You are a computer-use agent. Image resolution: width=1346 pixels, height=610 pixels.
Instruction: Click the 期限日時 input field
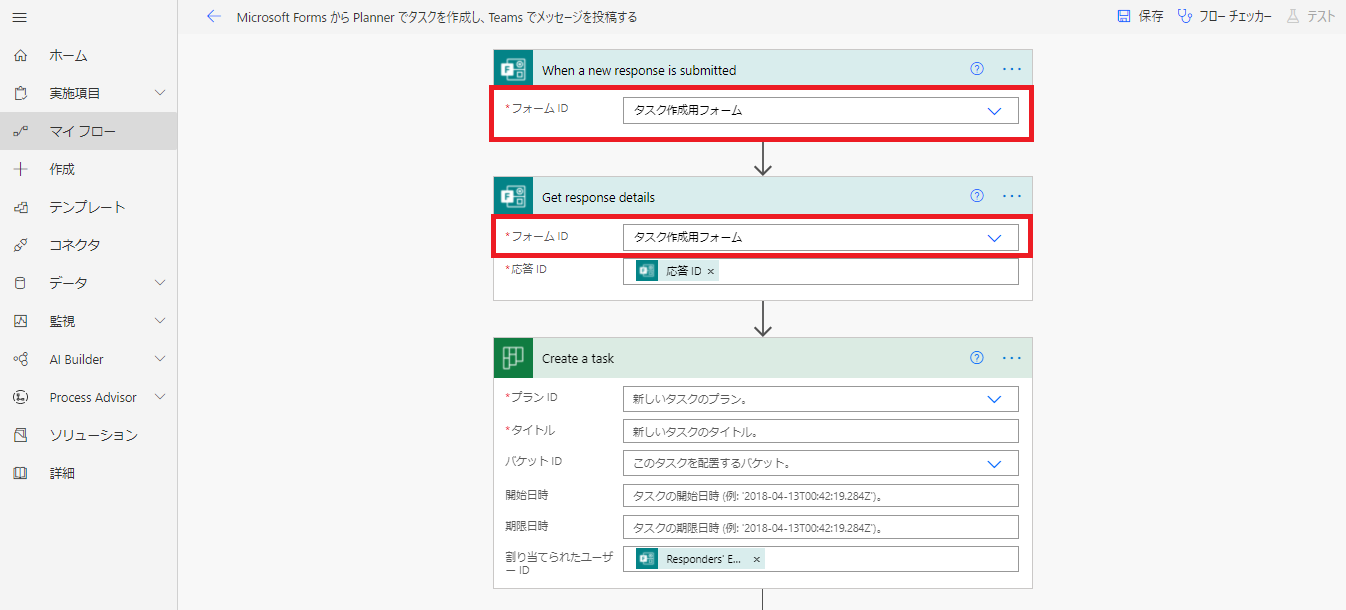tap(820, 528)
